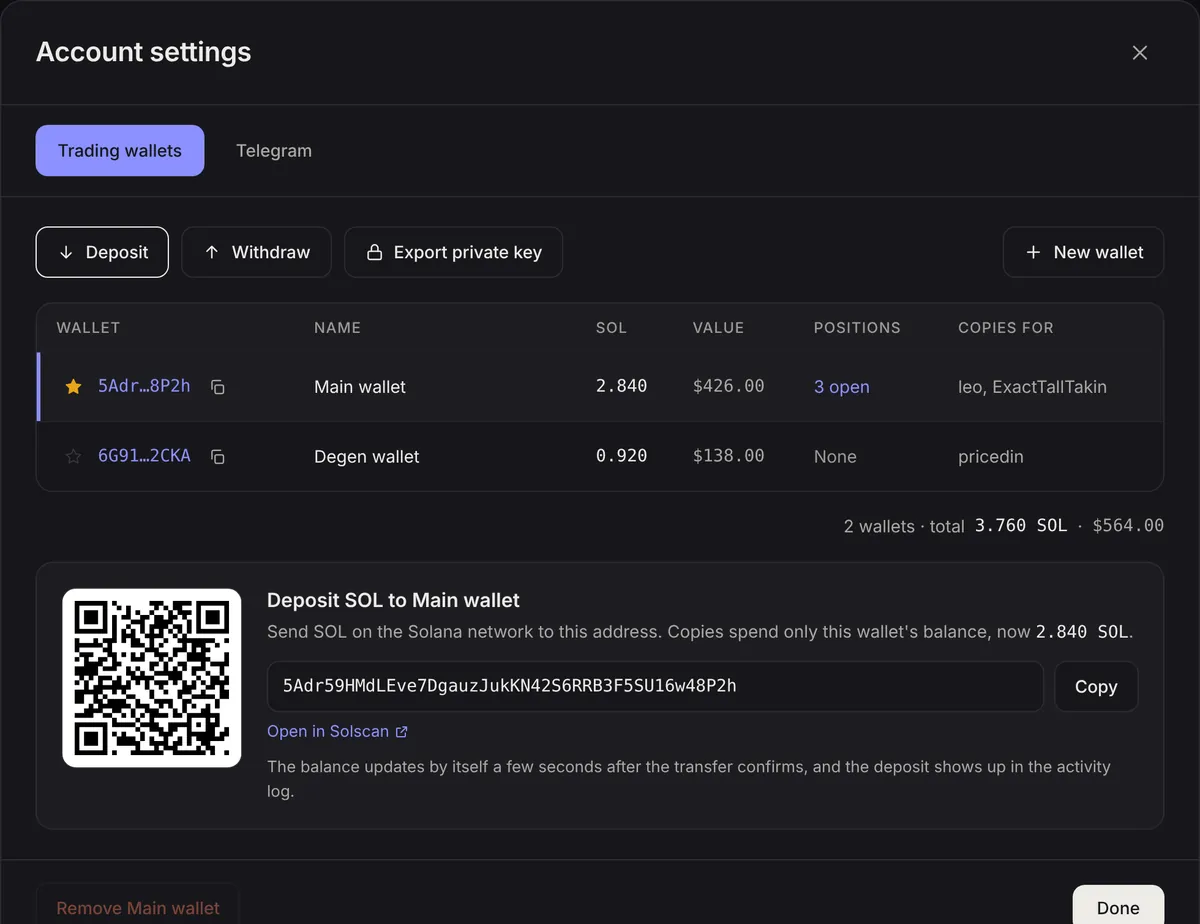Image resolution: width=1200 pixels, height=924 pixels.
Task: Click the 0.920 SOL balance cell
Action: pyautogui.click(x=621, y=456)
